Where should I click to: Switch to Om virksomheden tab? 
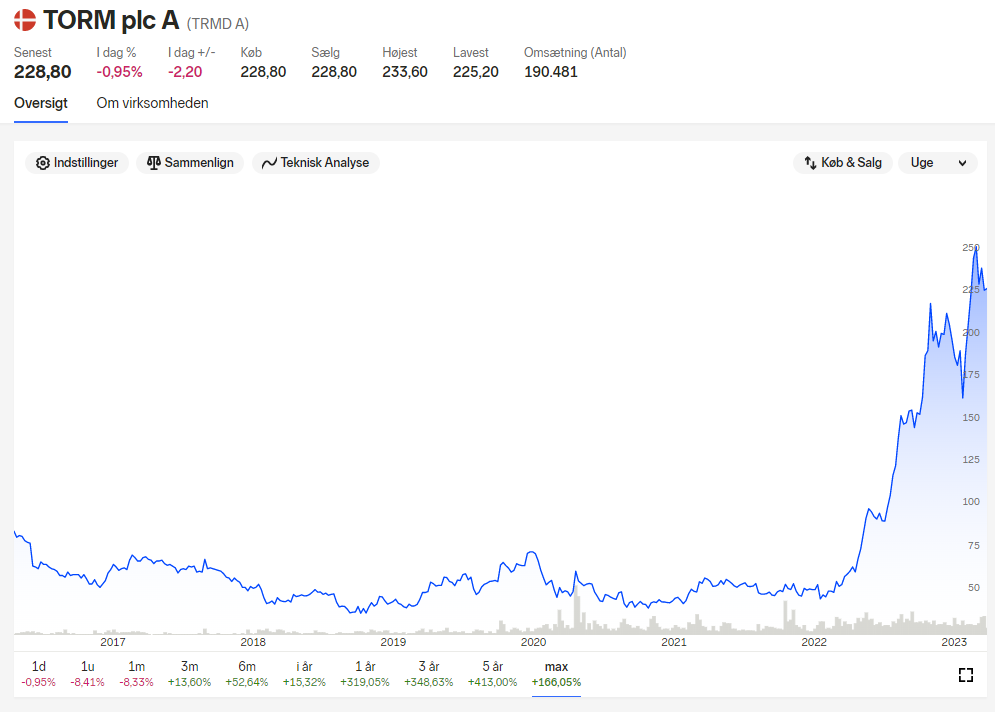click(x=152, y=103)
